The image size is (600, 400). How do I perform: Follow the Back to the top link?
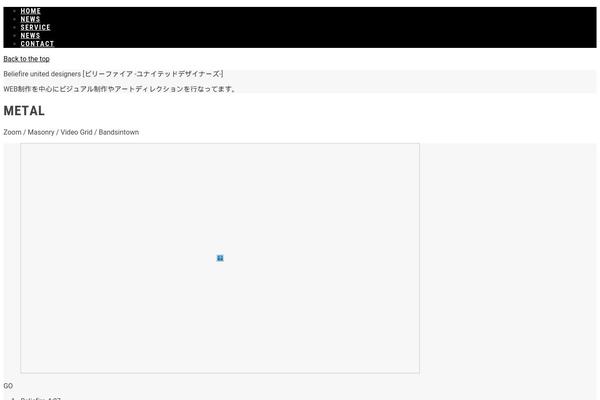[26, 59]
